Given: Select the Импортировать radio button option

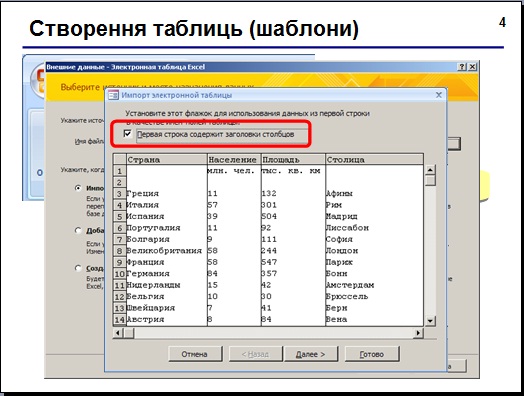Looking at the screenshot, I should tap(78, 188).
